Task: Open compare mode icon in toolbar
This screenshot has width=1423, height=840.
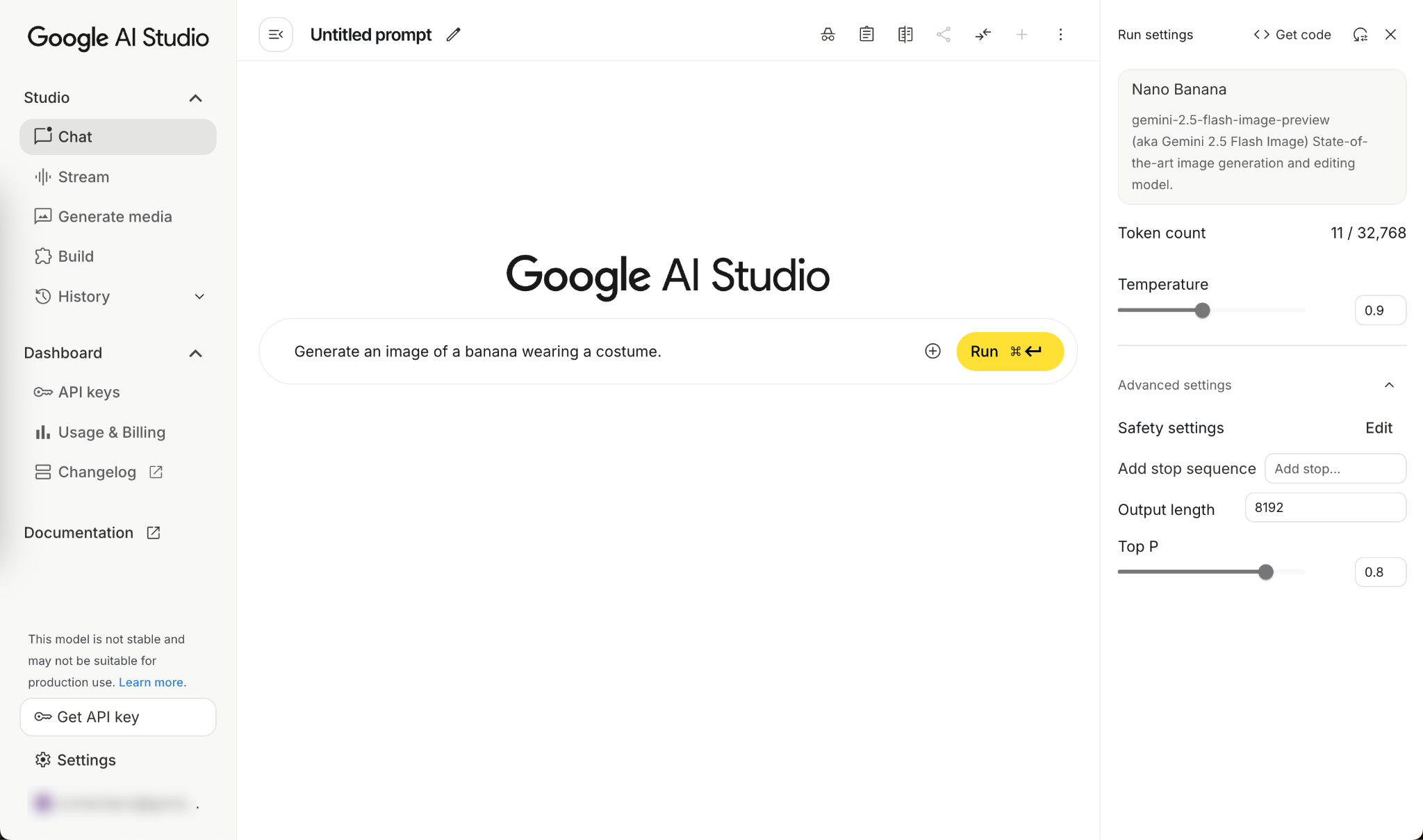Action: [905, 35]
